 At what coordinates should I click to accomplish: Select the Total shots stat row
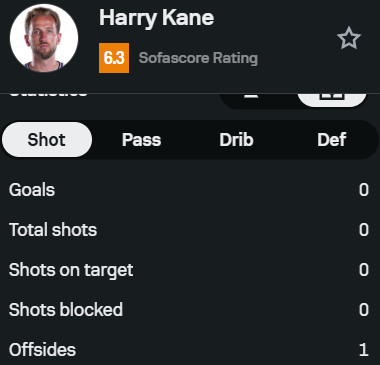pos(189,230)
